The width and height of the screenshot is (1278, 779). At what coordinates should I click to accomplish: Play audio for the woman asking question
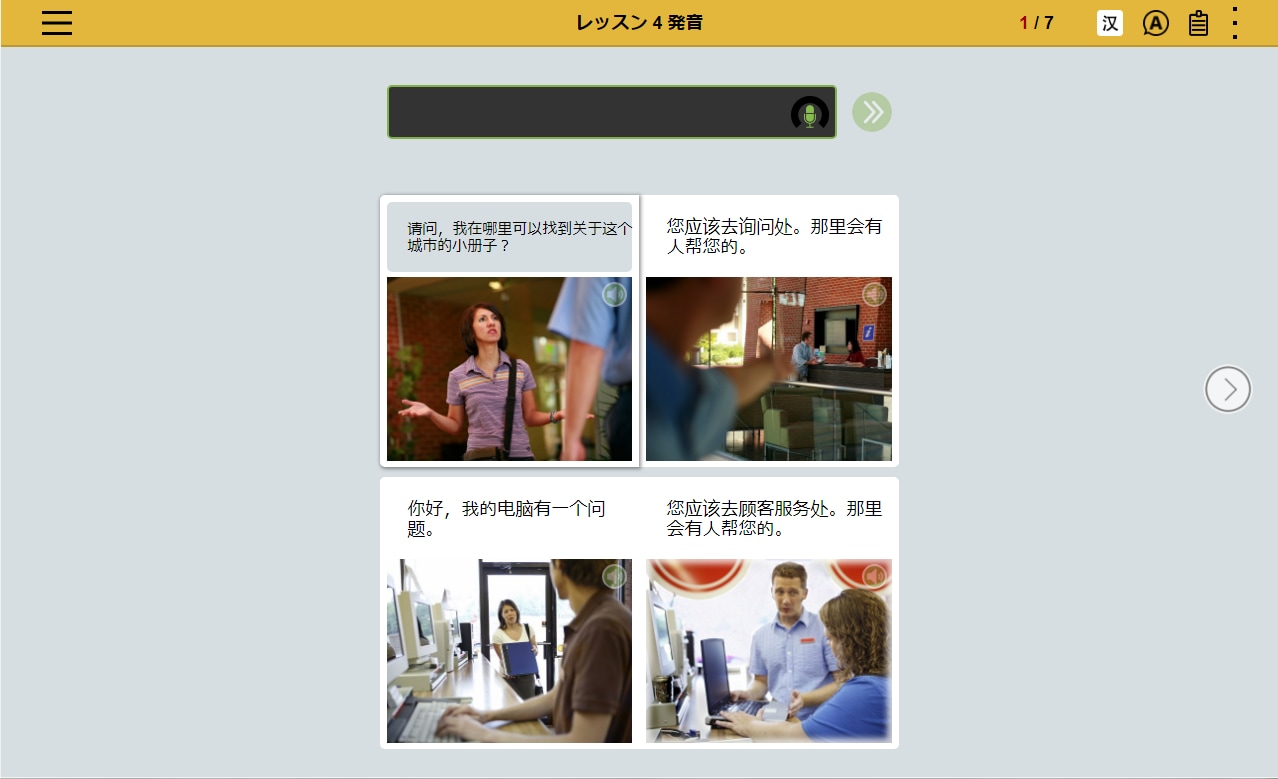614,294
